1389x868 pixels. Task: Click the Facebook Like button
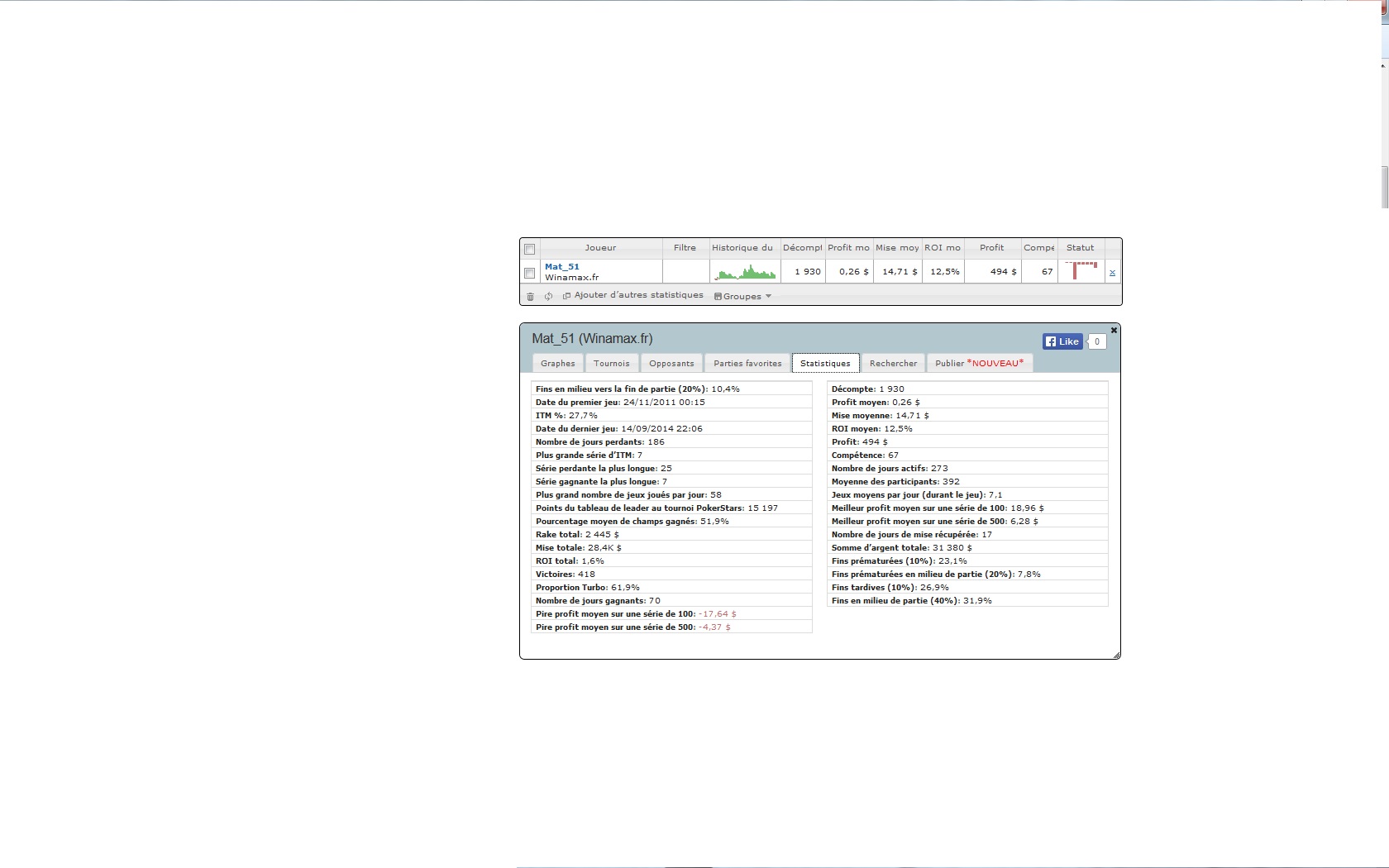(1062, 341)
